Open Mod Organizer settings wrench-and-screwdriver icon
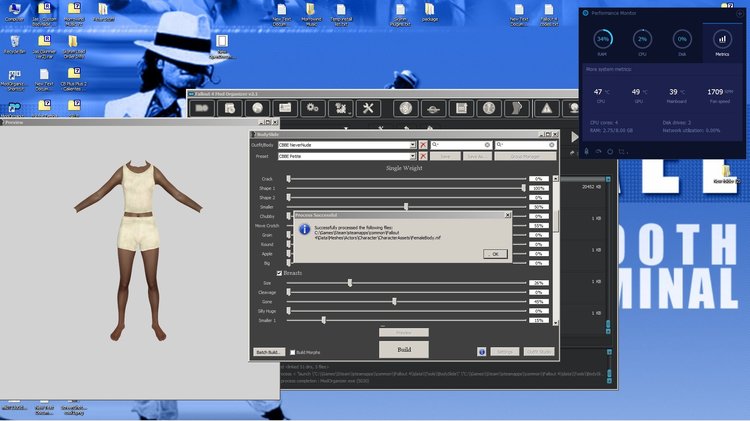The image size is (750, 421). tap(368, 109)
